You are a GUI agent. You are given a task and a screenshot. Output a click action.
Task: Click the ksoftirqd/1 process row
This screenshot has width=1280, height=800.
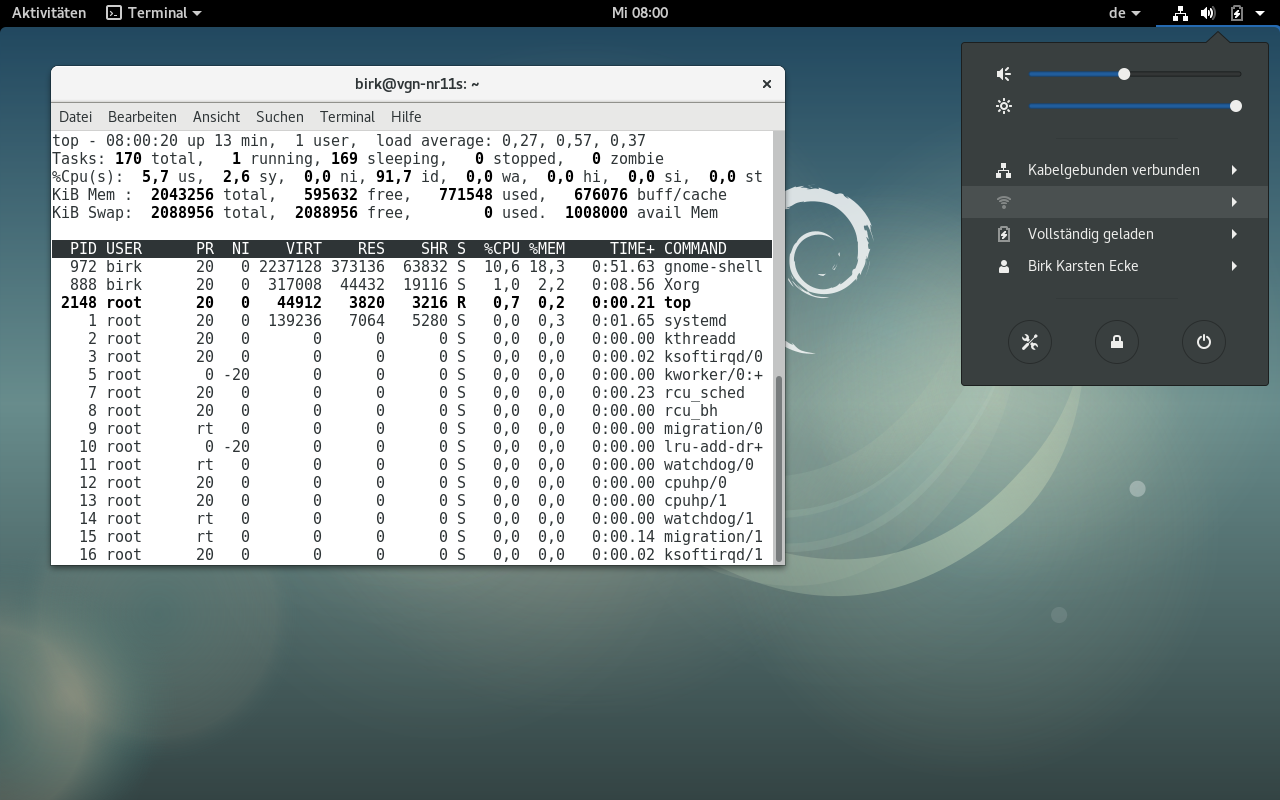click(x=412, y=555)
